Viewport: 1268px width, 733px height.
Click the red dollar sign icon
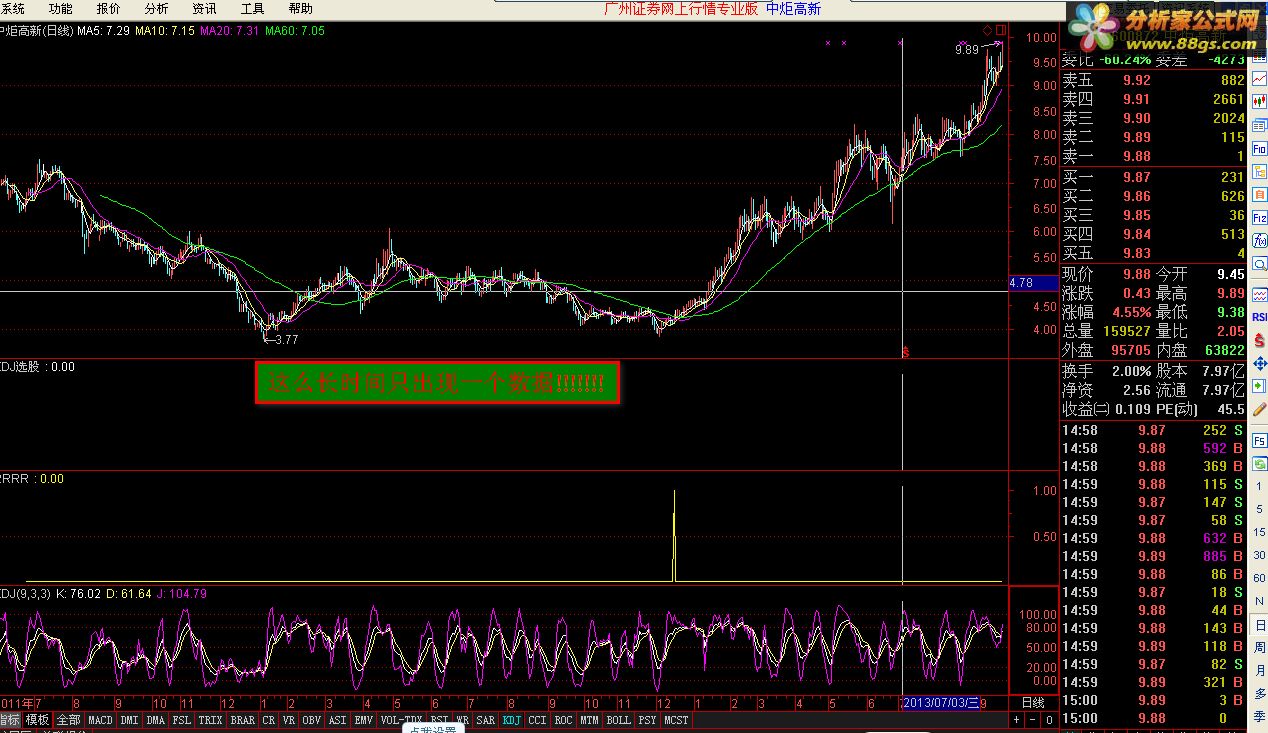tap(1258, 340)
